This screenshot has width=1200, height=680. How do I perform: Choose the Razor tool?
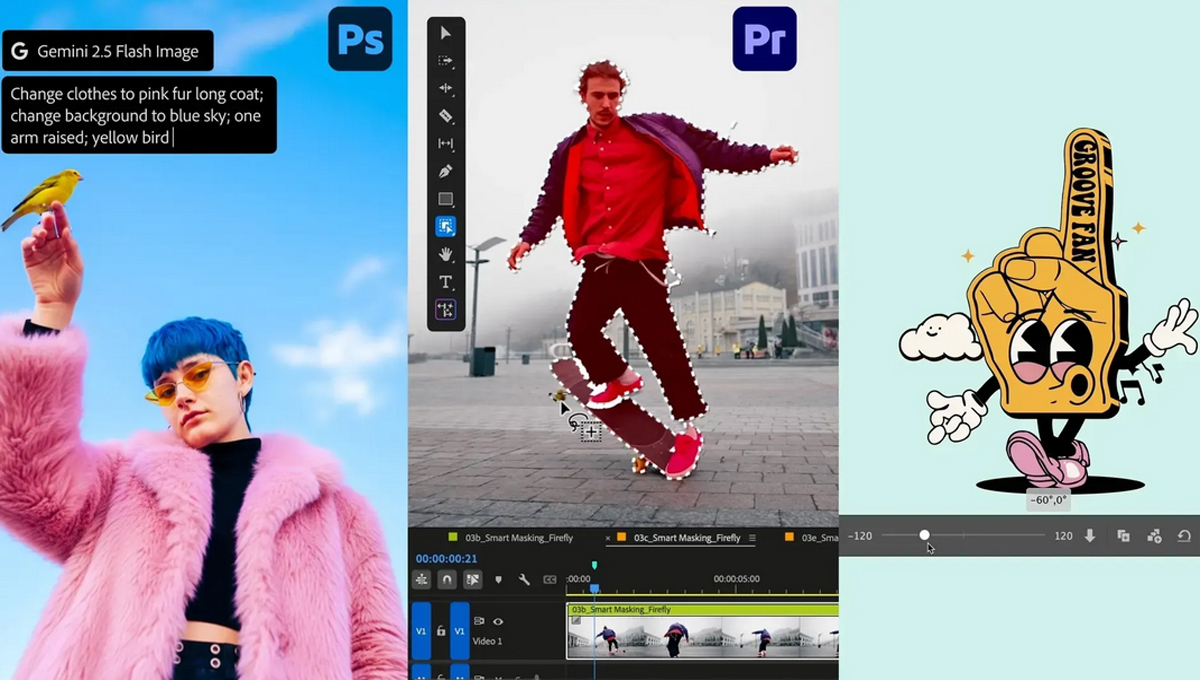tap(446, 116)
